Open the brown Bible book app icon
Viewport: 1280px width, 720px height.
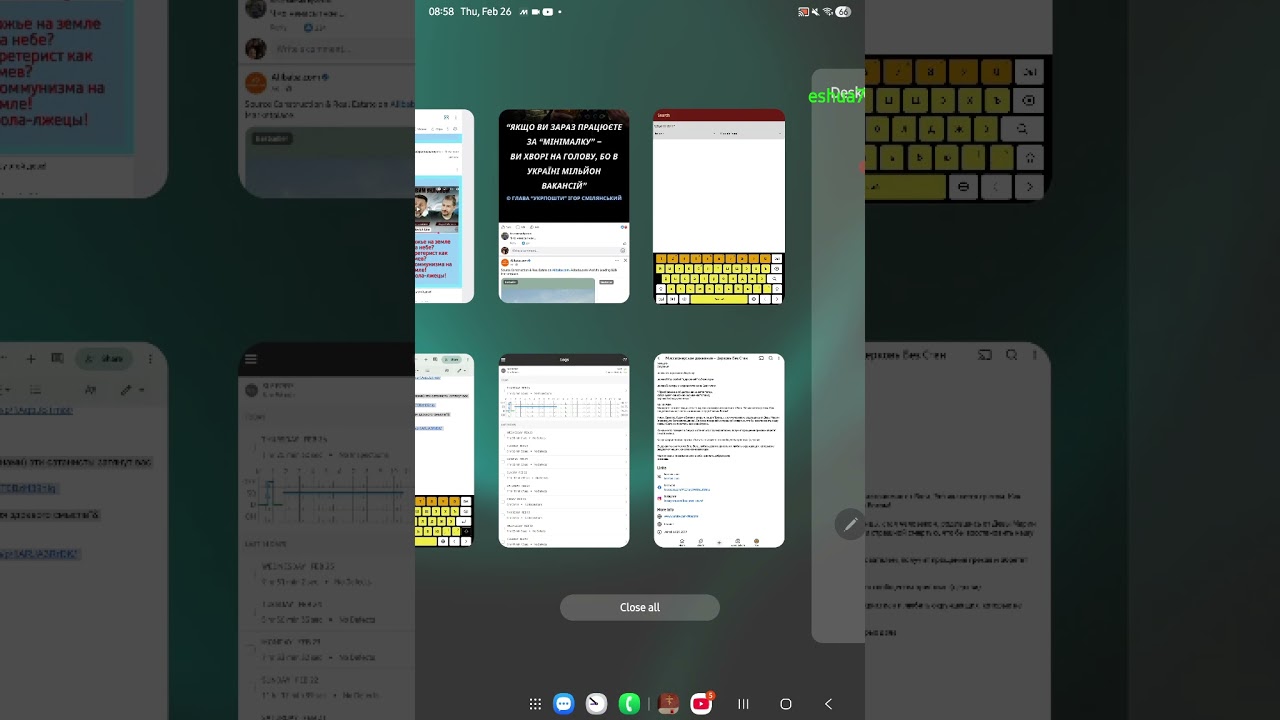(669, 704)
